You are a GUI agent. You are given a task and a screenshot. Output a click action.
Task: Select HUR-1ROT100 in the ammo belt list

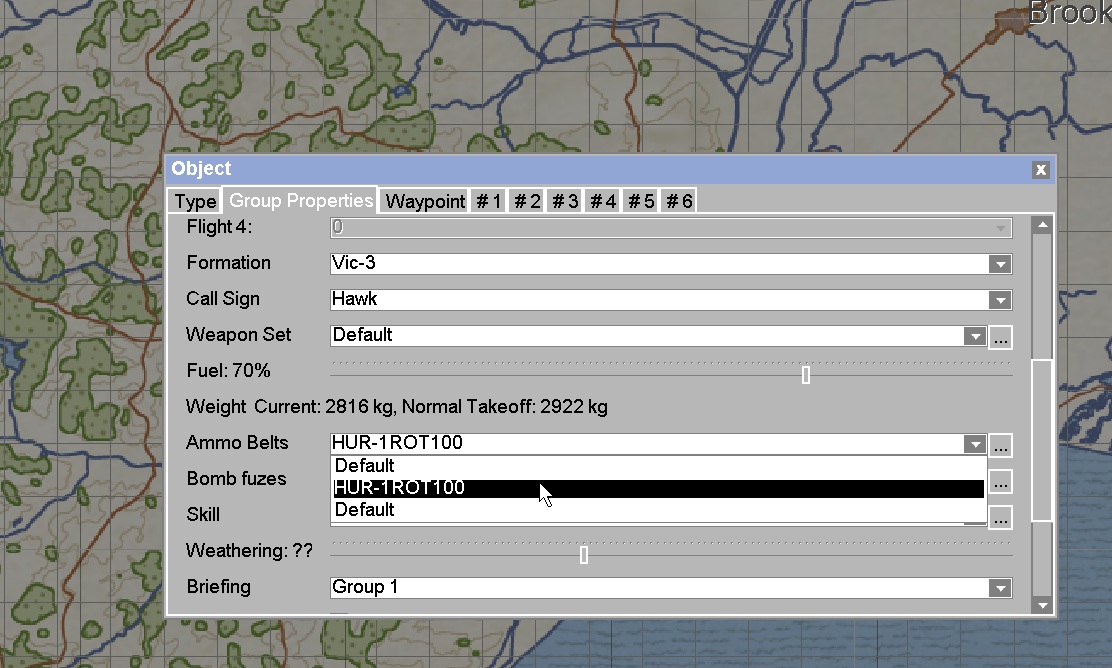pyautogui.click(x=658, y=488)
